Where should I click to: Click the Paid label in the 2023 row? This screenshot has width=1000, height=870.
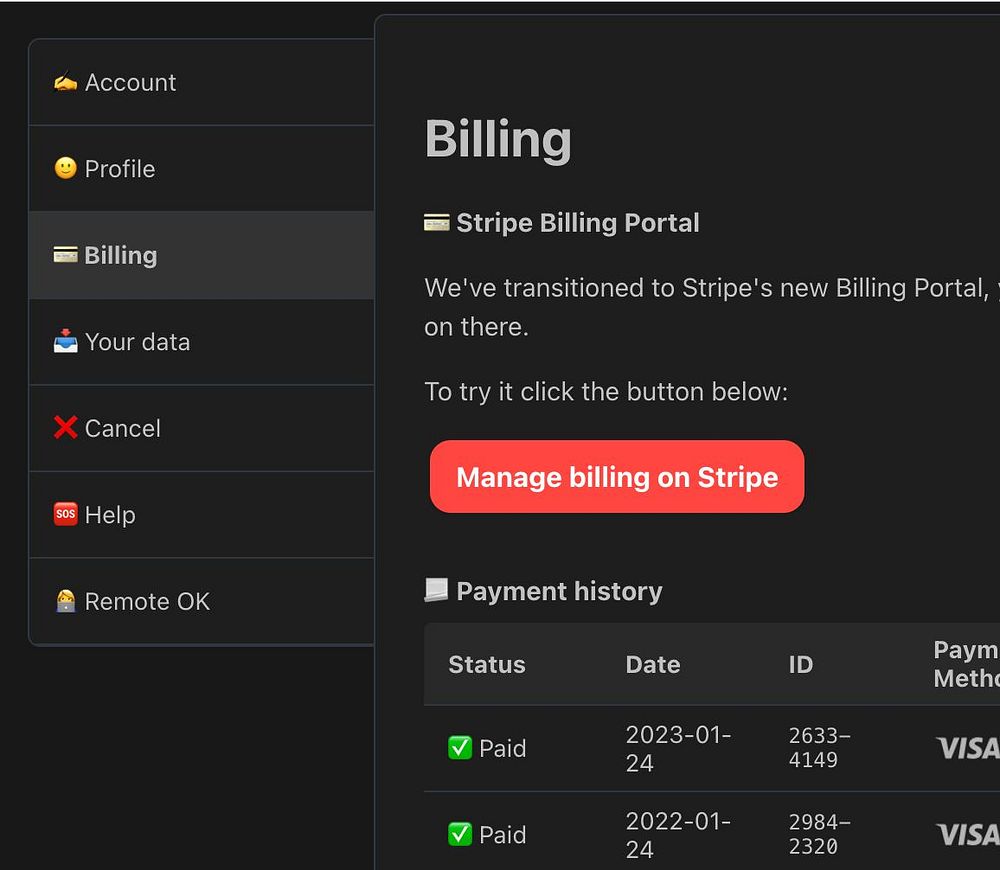503,748
